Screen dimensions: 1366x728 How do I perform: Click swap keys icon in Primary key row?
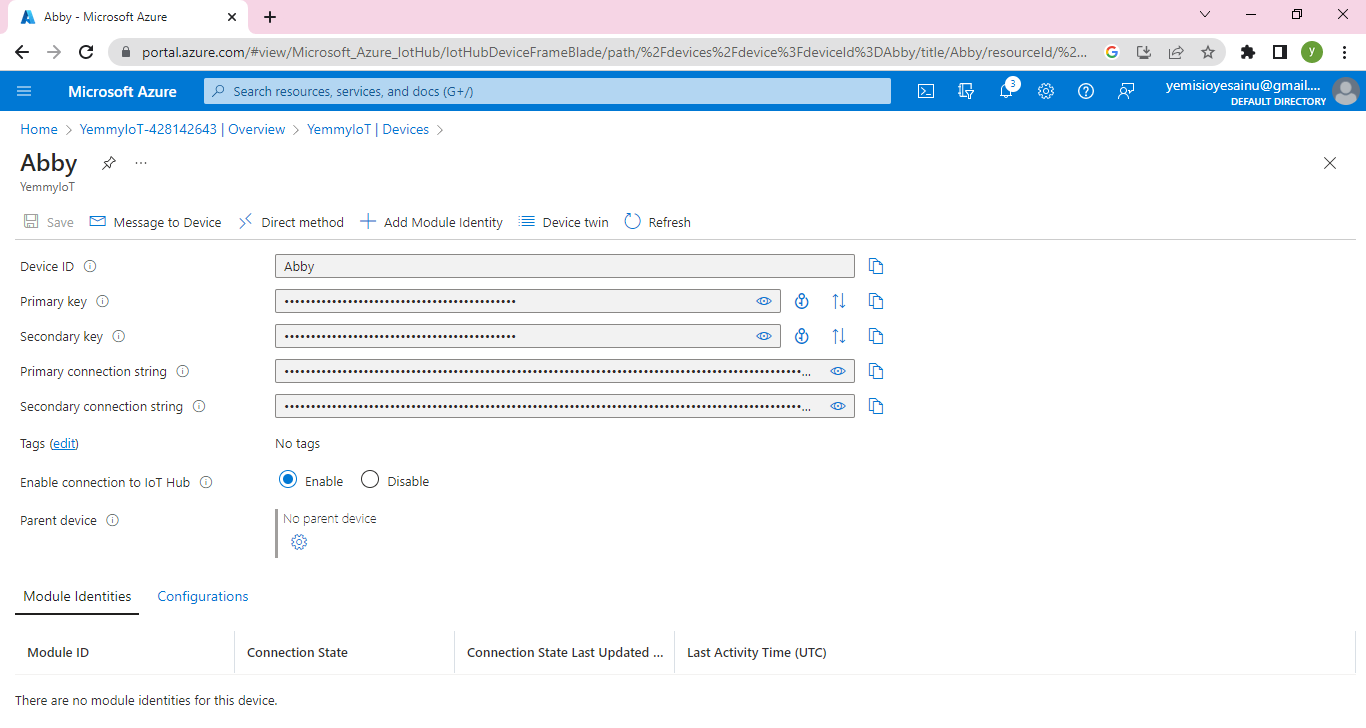coord(839,301)
